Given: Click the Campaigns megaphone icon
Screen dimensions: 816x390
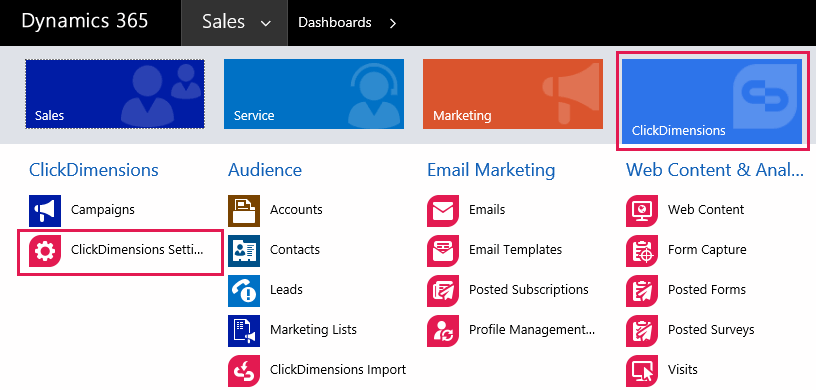Looking at the screenshot, I should 45,210.
